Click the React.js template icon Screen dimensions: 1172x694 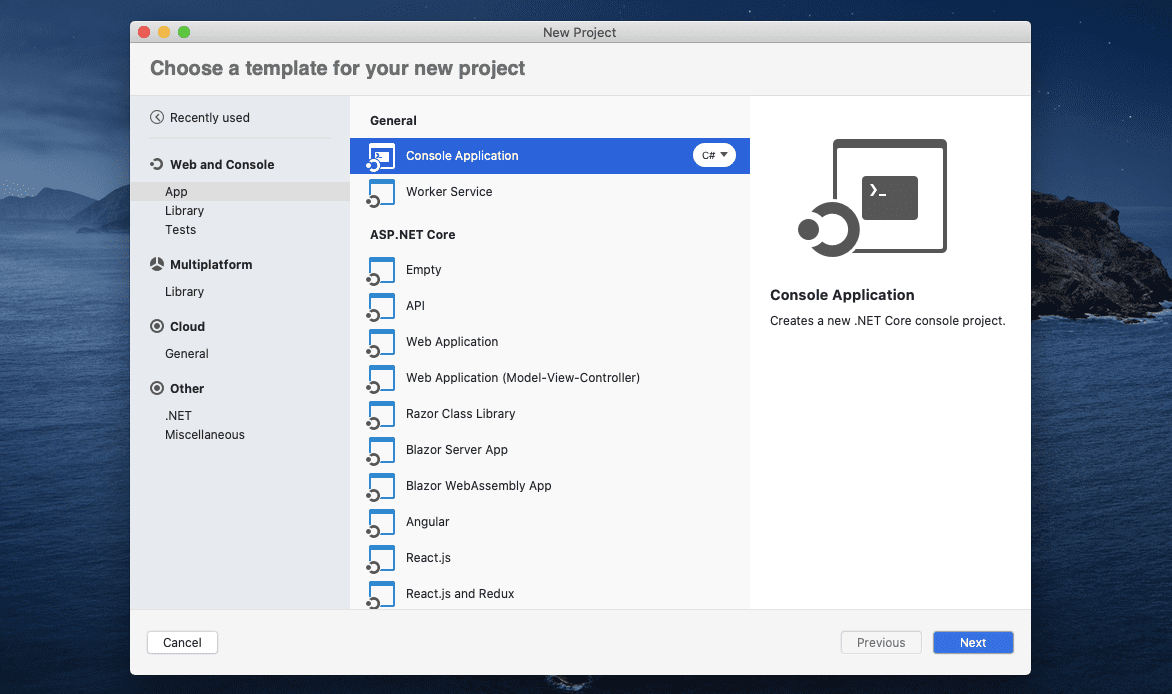(381, 558)
